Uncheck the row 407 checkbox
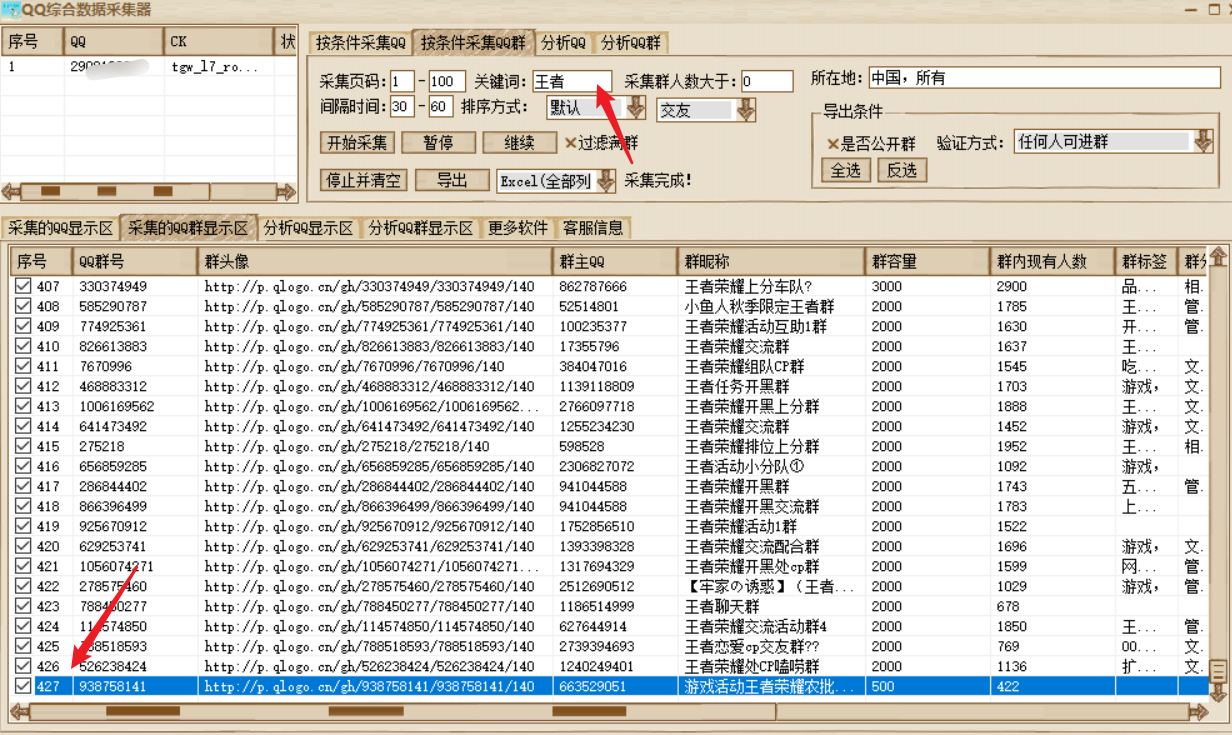This screenshot has width=1232, height=735. point(23,287)
